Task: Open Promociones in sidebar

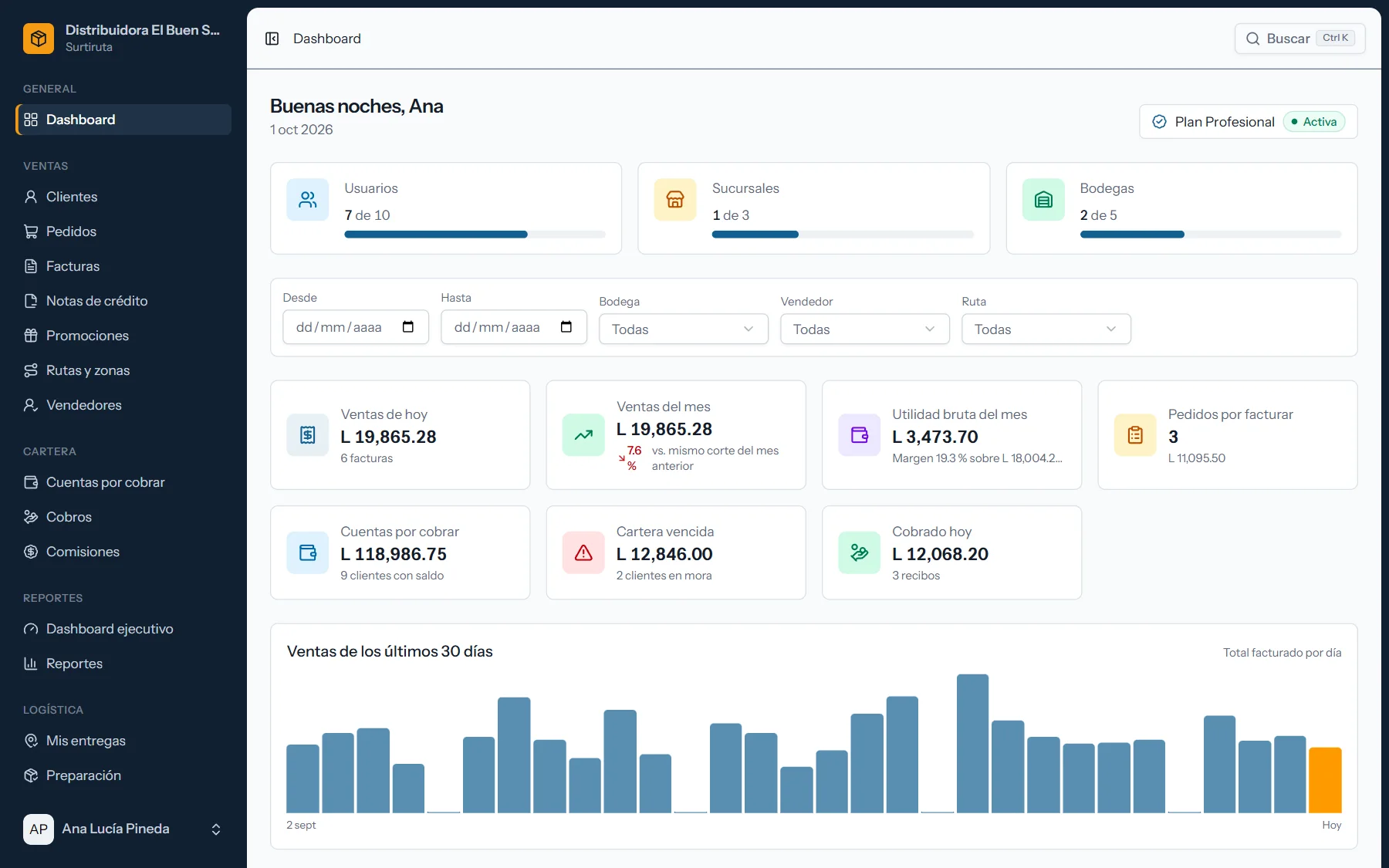Action: pyautogui.click(x=123, y=336)
